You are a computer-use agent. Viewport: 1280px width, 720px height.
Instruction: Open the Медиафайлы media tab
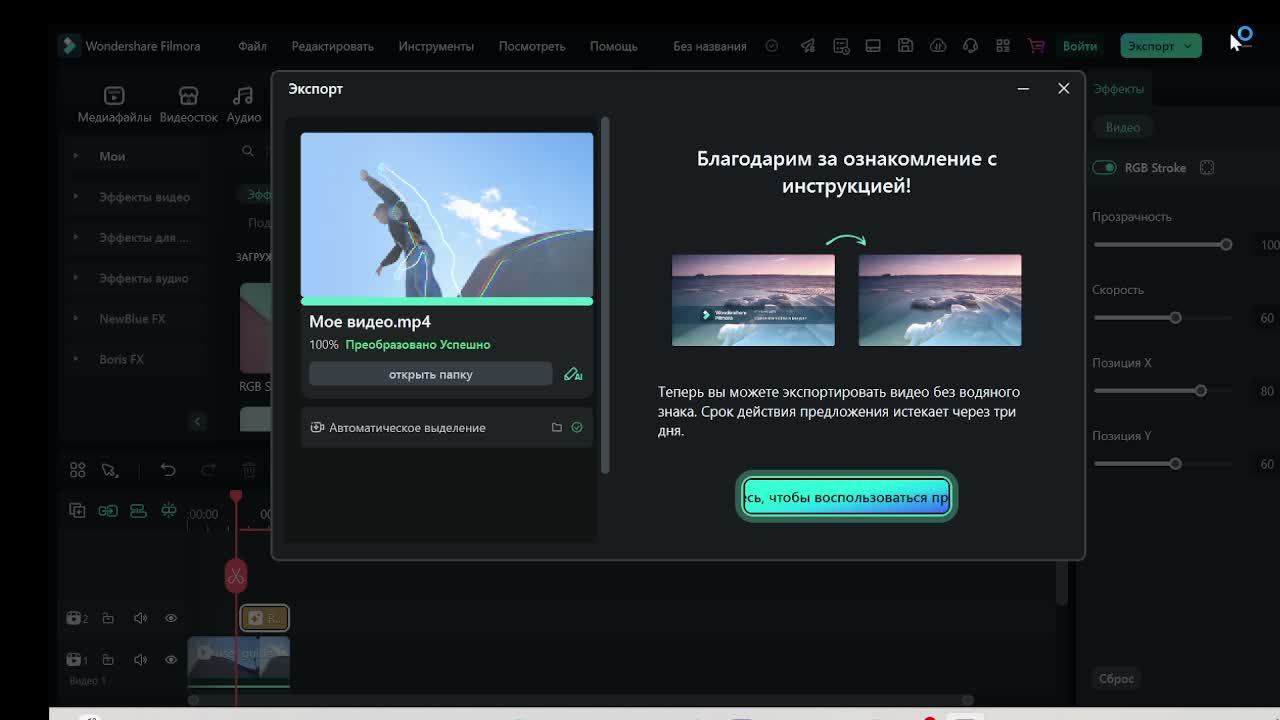(x=114, y=104)
